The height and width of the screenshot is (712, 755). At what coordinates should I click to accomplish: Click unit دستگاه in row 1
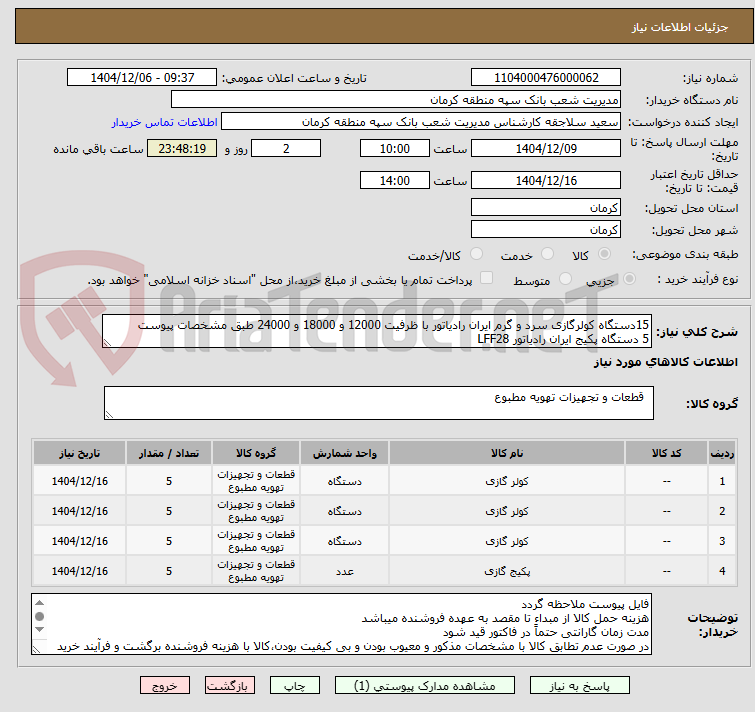pyautogui.click(x=345, y=481)
